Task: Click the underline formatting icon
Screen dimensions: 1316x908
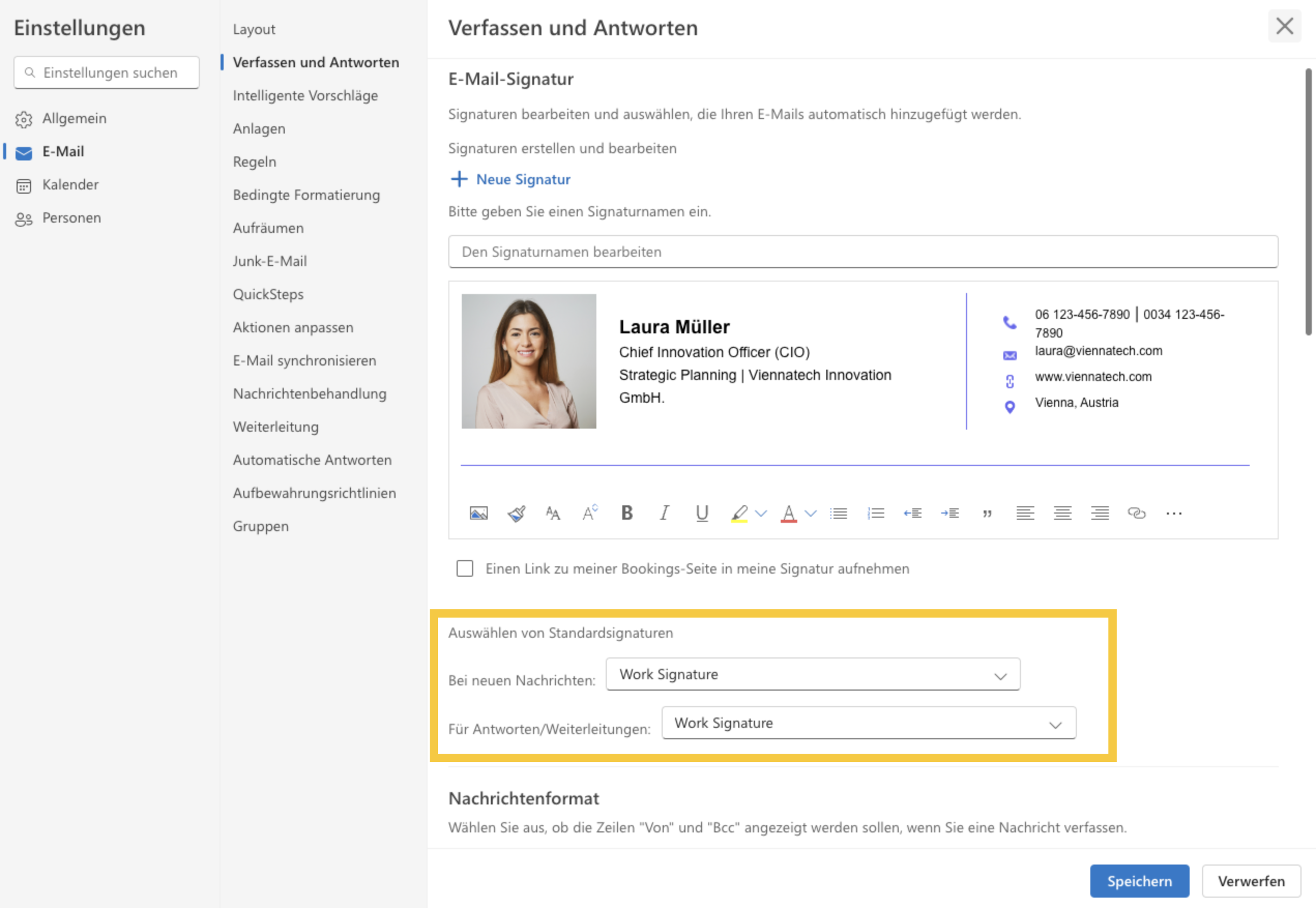Action: pos(700,512)
